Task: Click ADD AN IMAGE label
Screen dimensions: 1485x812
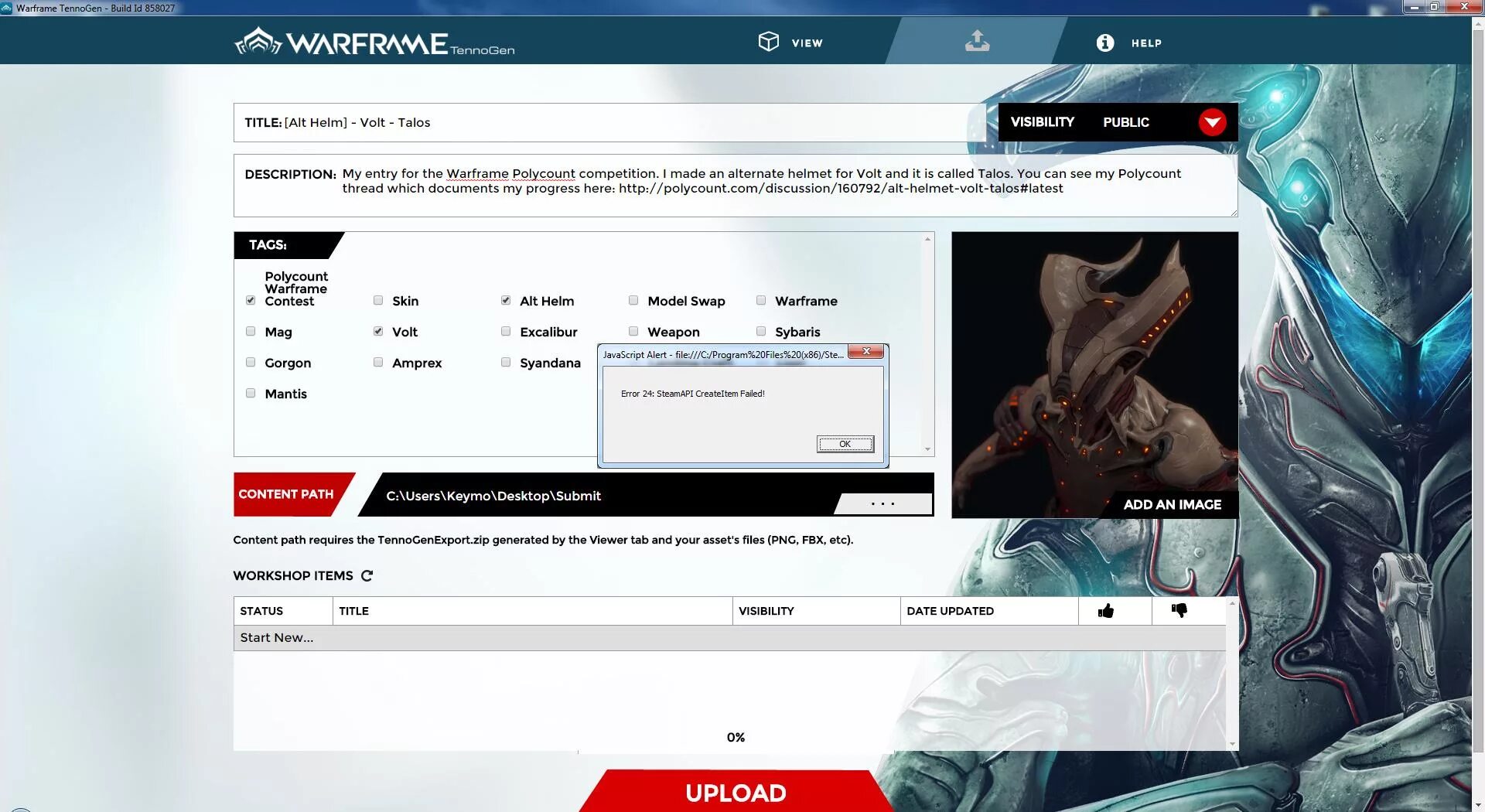Action: click(x=1172, y=504)
